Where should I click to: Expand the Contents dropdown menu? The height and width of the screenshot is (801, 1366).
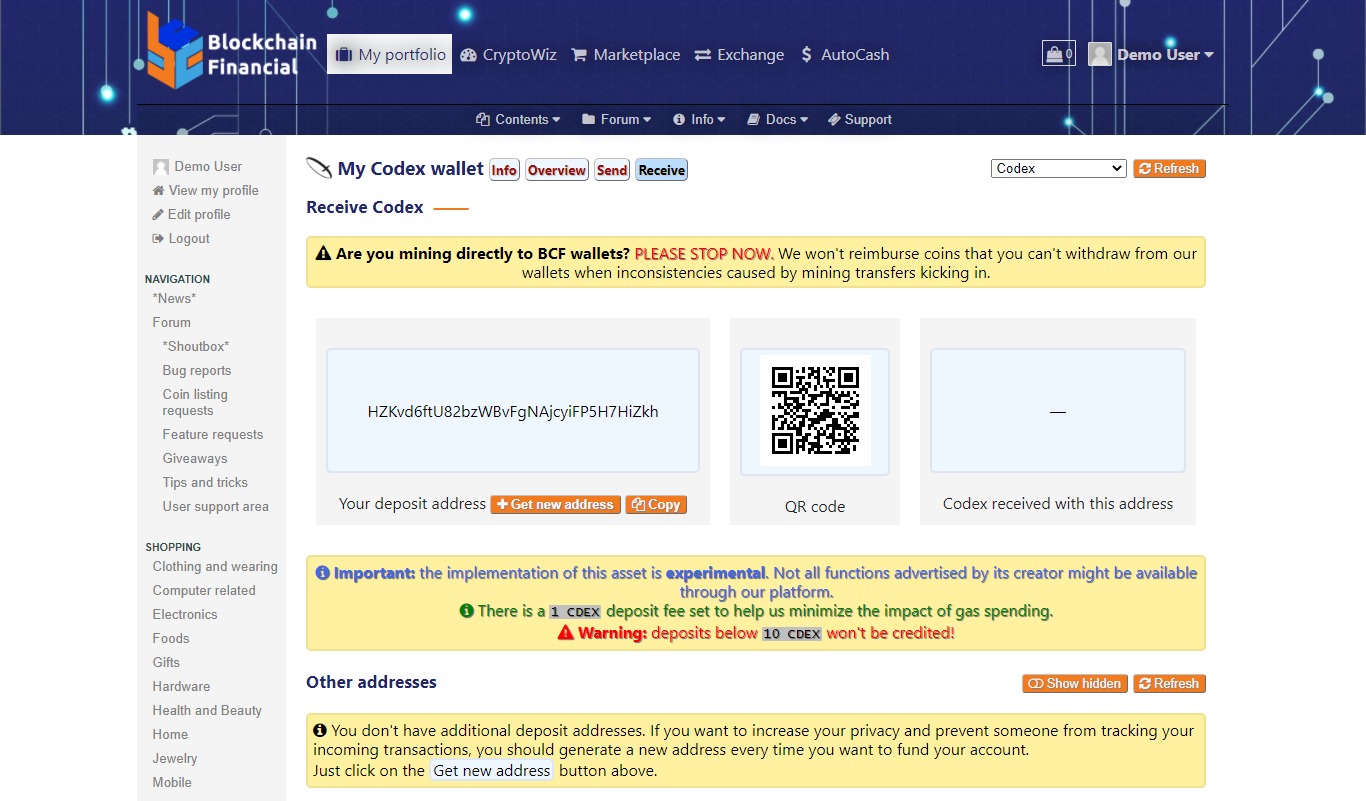coord(518,119)
